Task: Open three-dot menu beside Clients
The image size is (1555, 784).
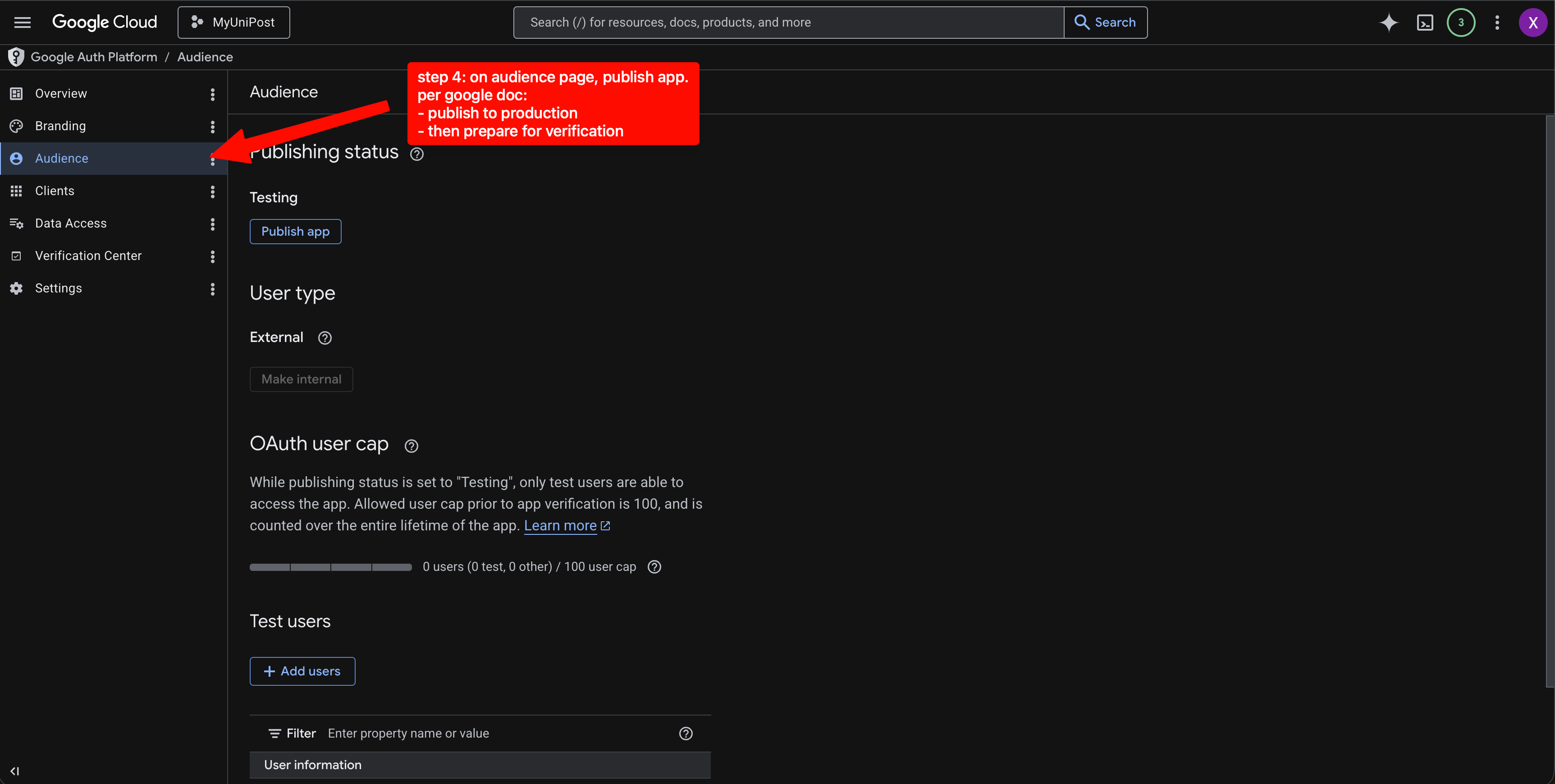Action: (x=212, y=192)
